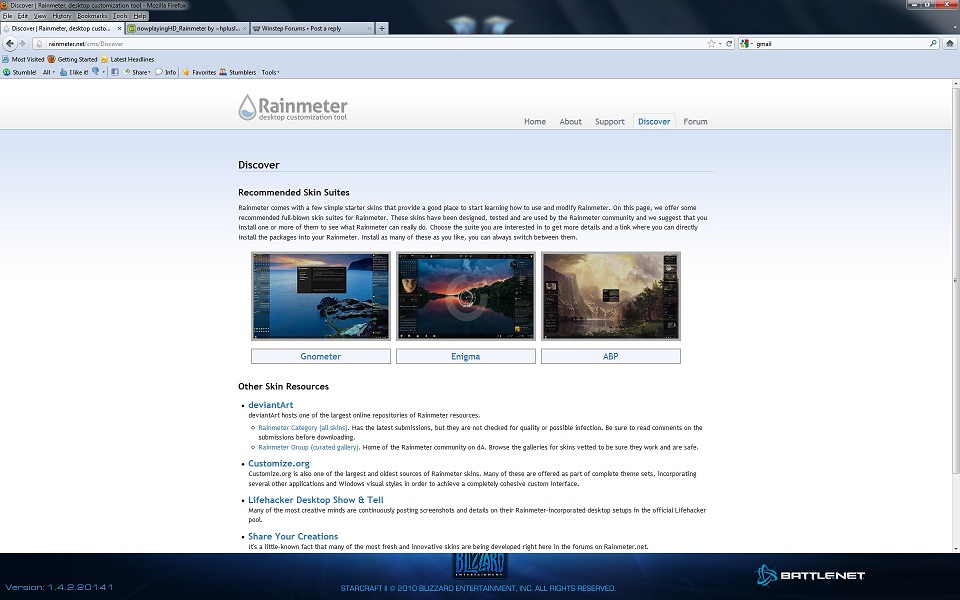Reload the page with refresh icon
Screen dimensions: 960x600
[729, 44]
